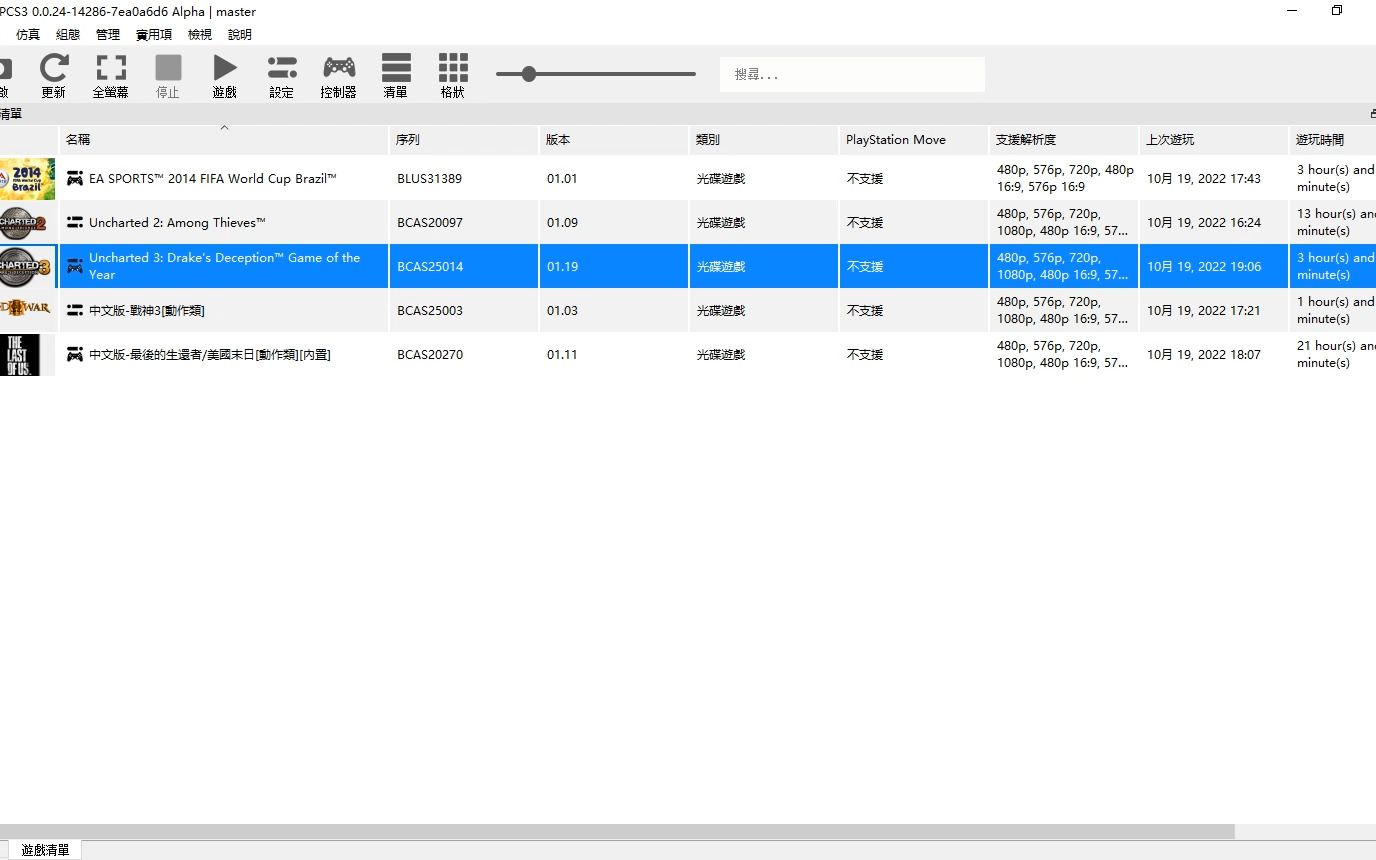Click config icon beside 中文版-戰神3 title

pos(75,311)
